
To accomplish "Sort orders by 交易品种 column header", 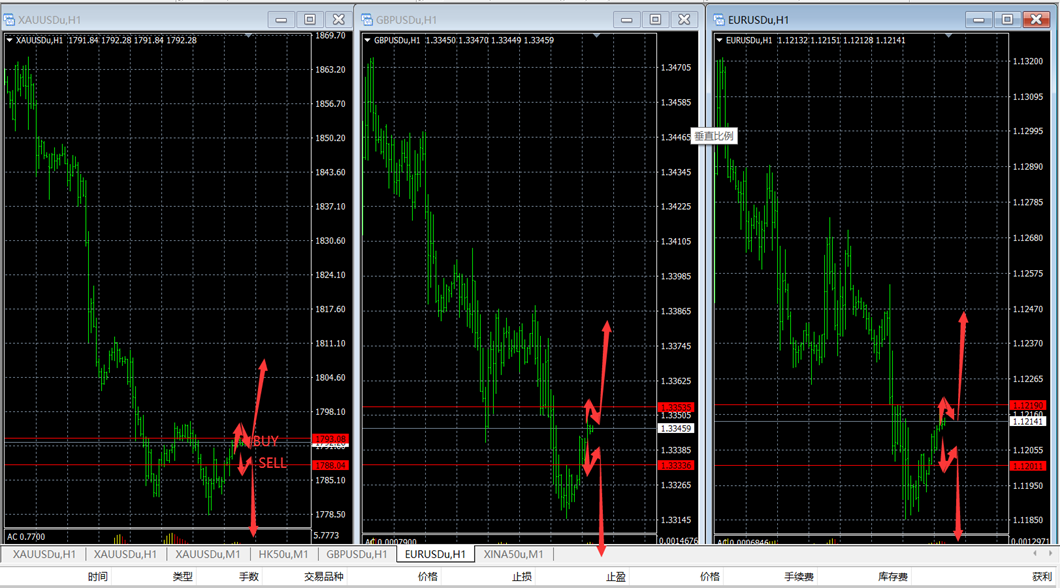I will click(324, 577).
